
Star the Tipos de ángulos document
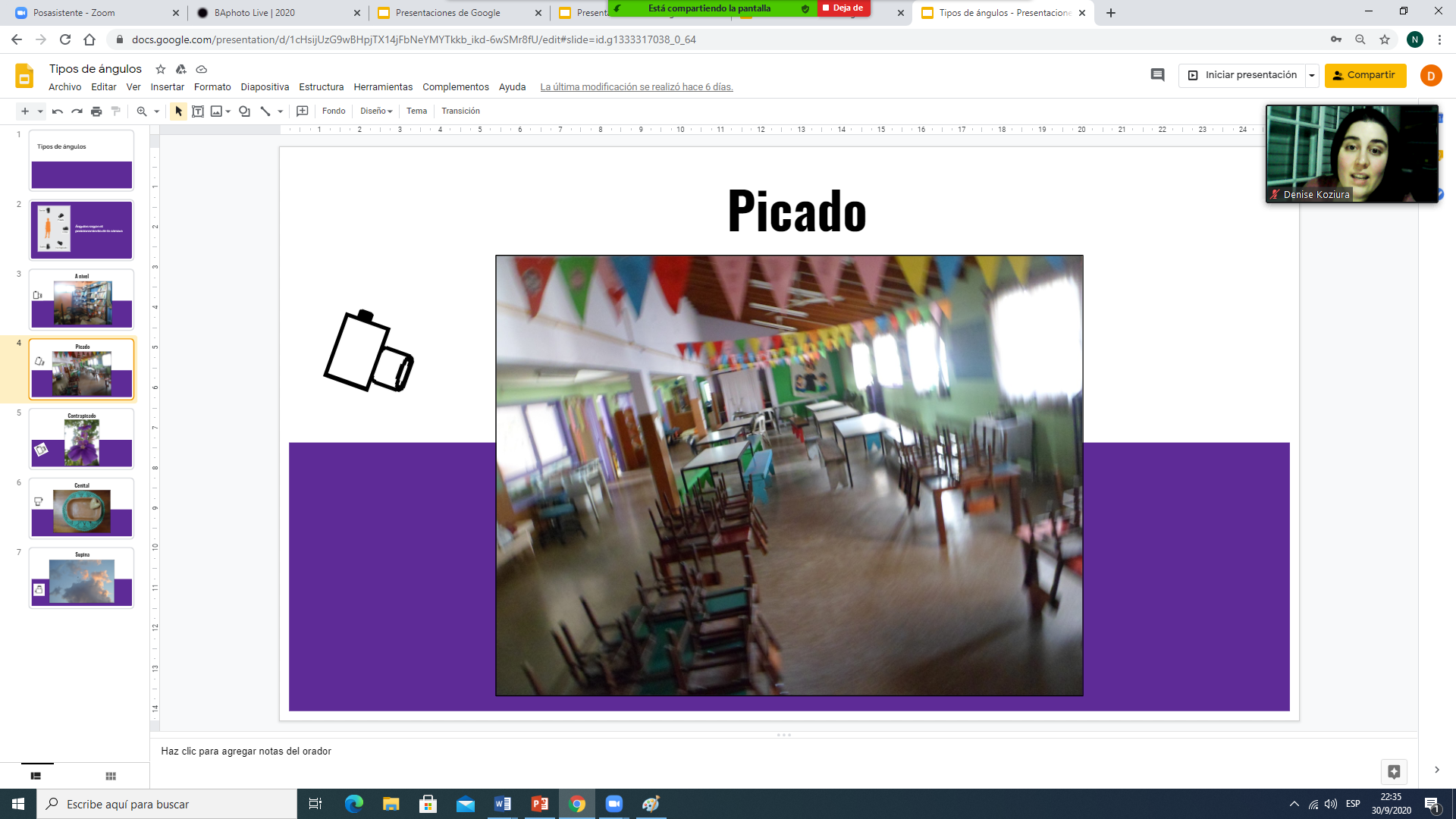[x=160, y=69]
